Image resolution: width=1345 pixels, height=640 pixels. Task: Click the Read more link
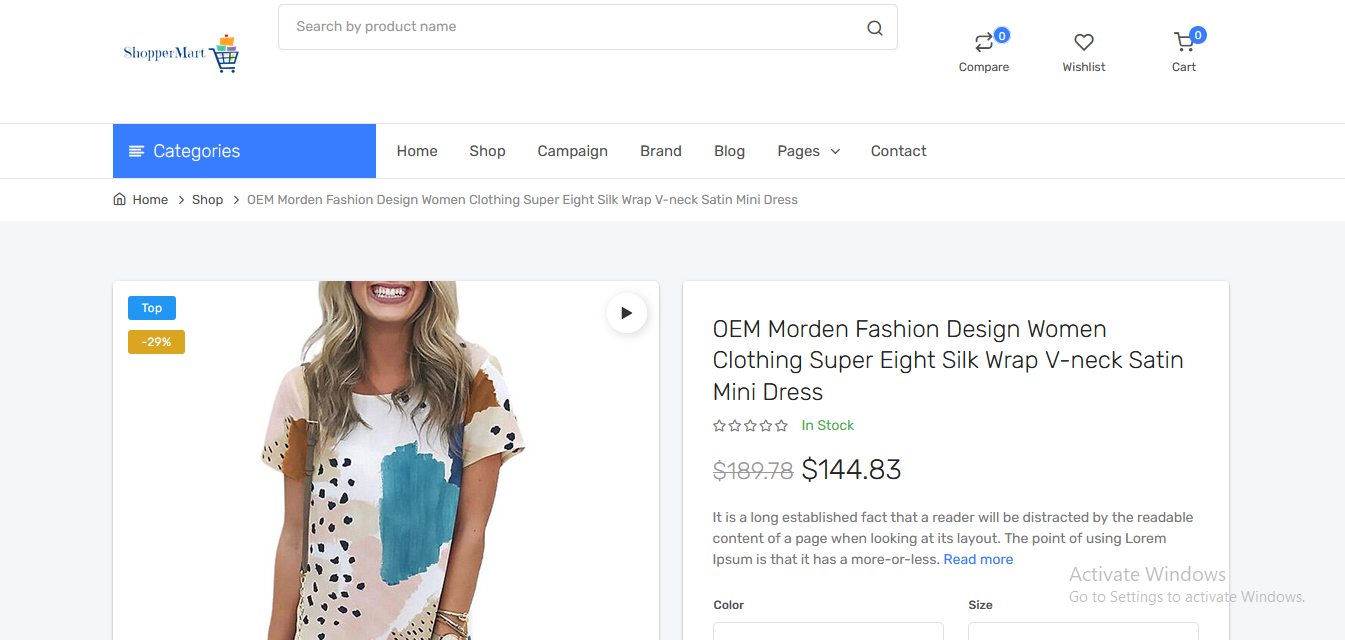(978, 559)
